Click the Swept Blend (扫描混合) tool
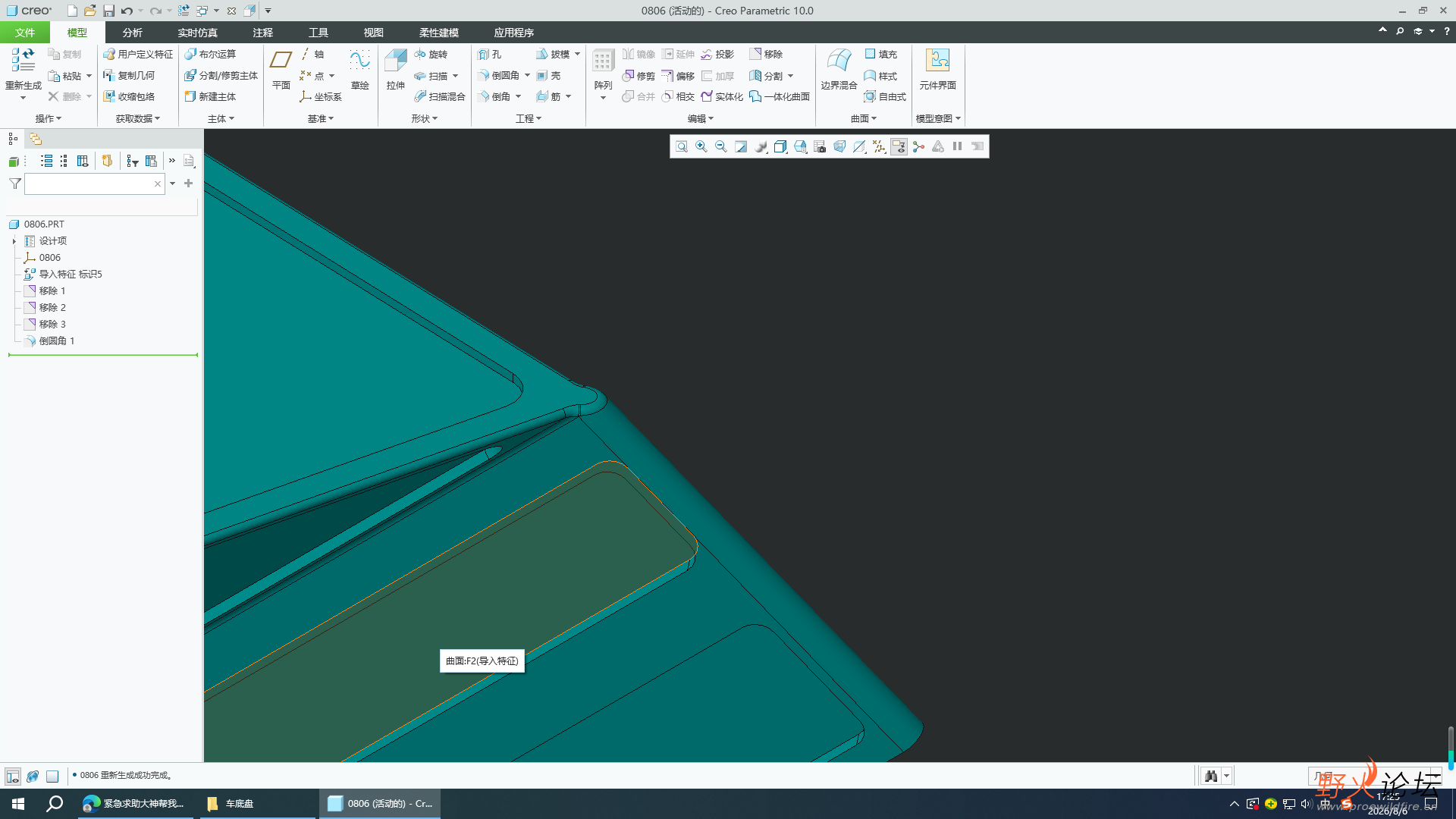 (x=440, y=97)
